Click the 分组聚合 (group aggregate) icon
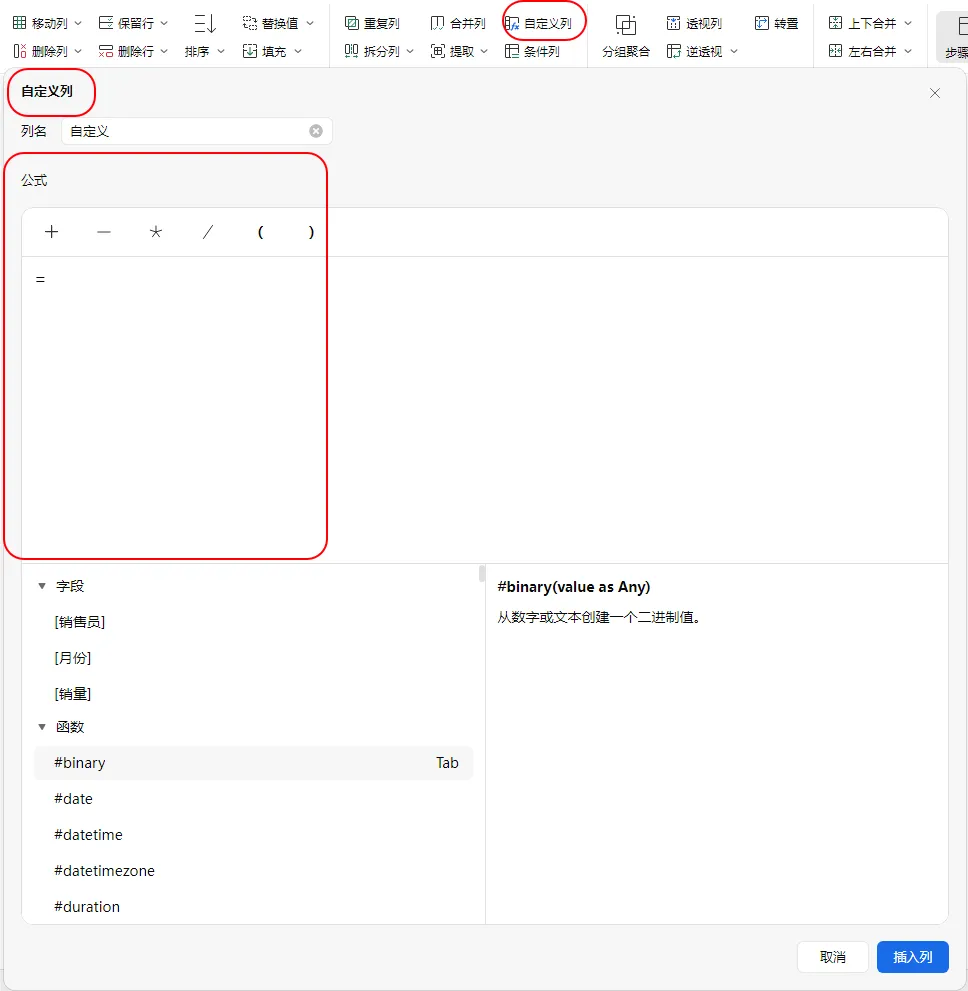 (626, 25)
